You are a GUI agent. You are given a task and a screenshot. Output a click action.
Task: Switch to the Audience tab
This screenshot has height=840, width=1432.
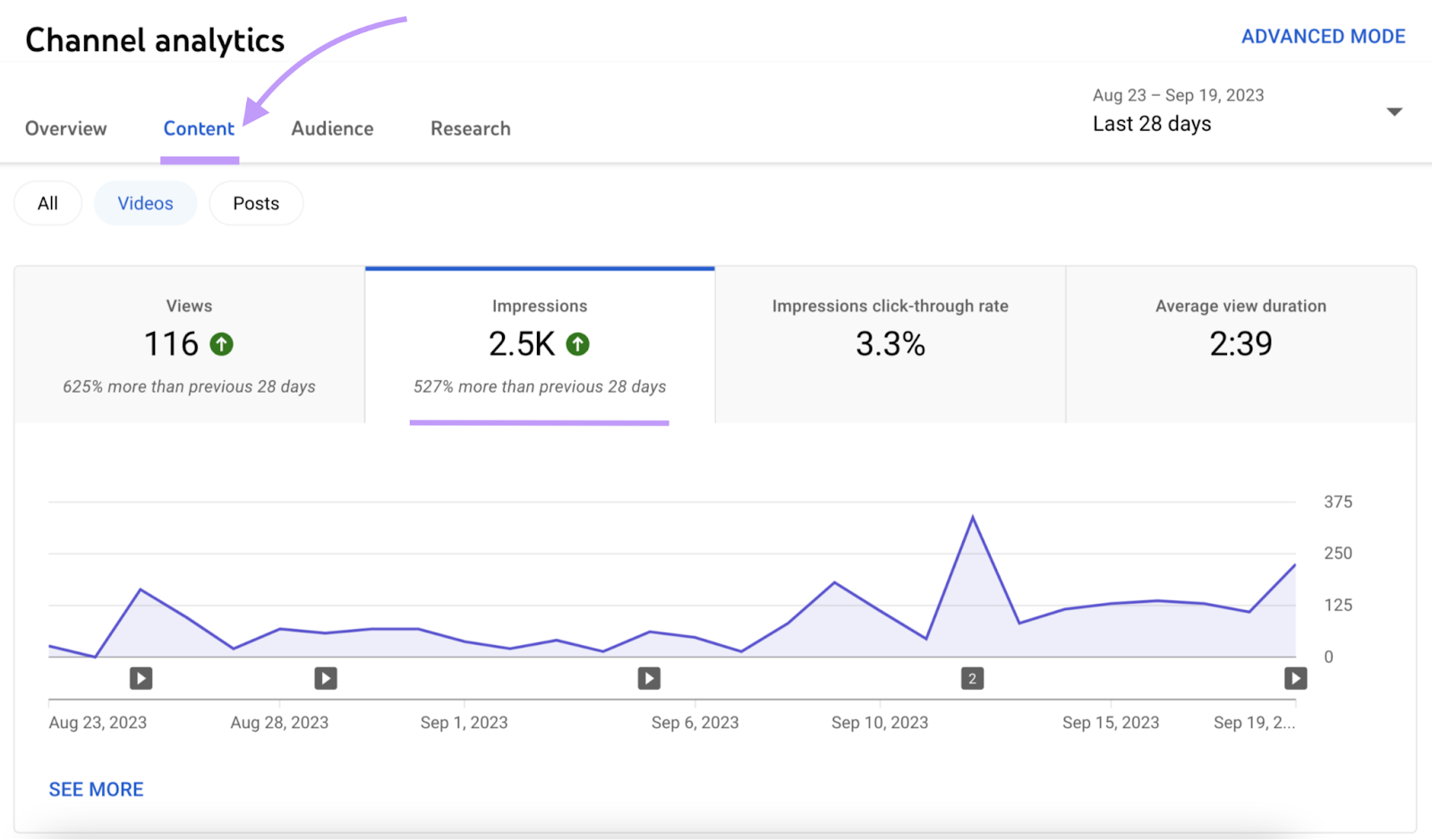coord(331,128)
